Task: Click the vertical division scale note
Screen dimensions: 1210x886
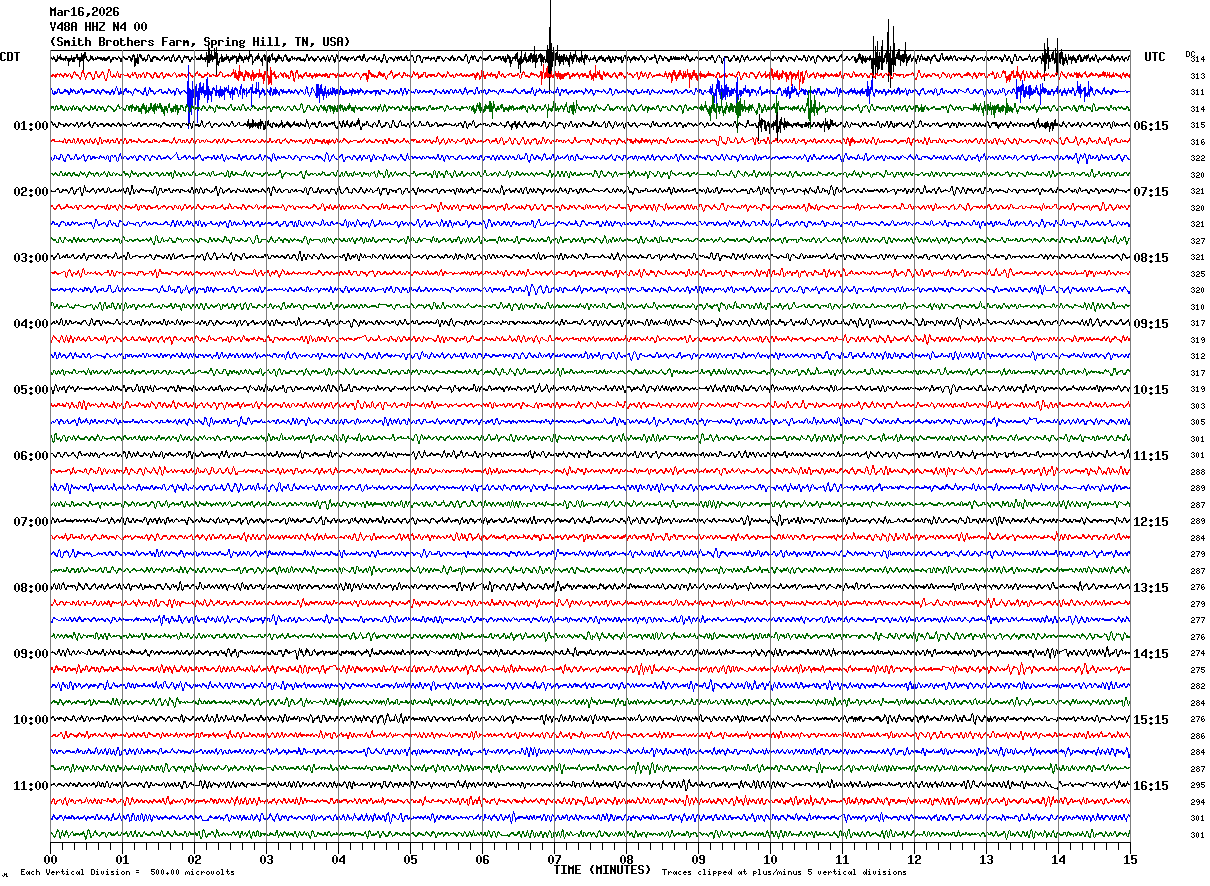Action: pos(127,872)
